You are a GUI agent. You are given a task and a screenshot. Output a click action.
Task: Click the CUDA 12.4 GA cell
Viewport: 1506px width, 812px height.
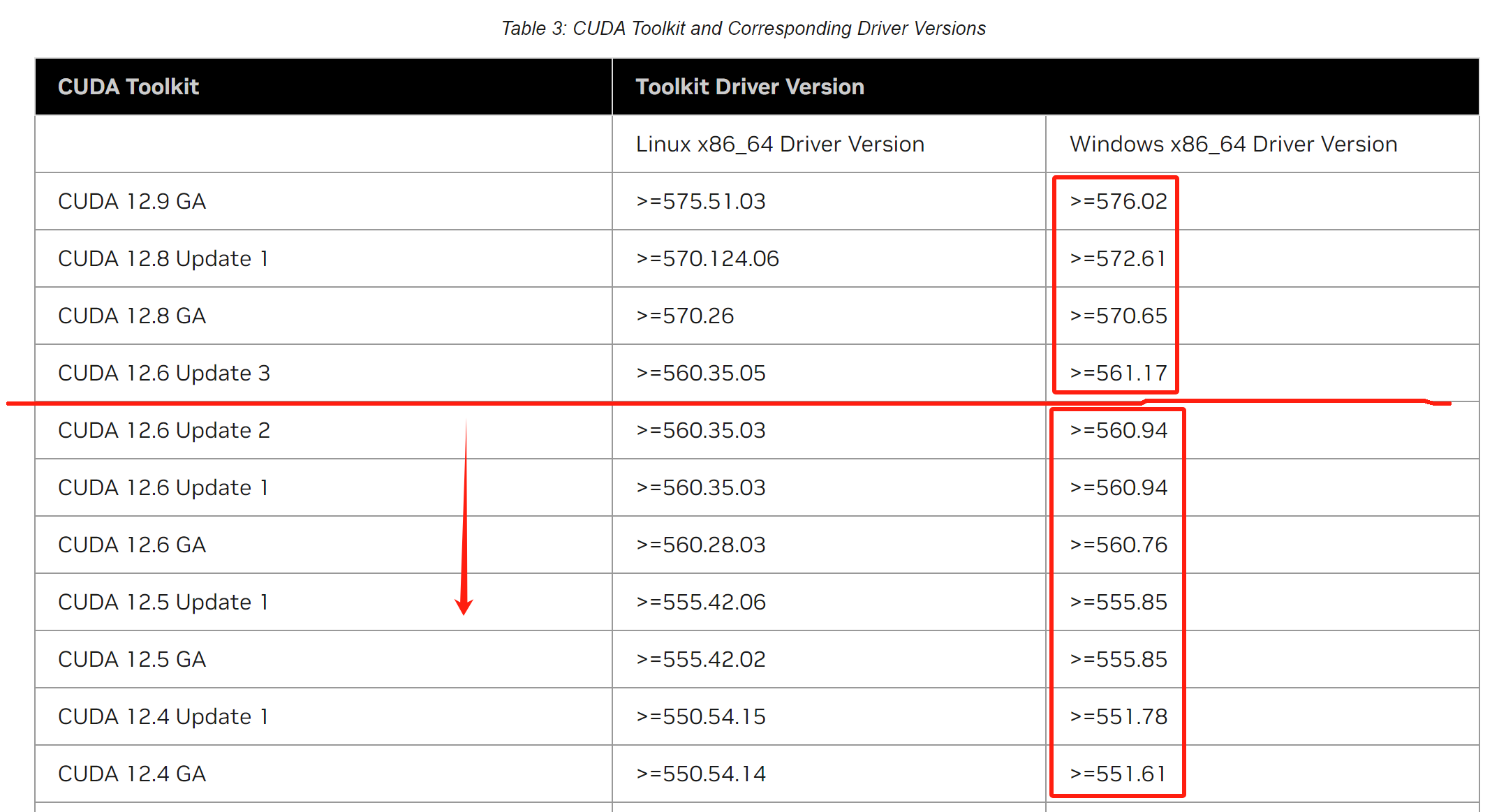(x=131, y=774)
